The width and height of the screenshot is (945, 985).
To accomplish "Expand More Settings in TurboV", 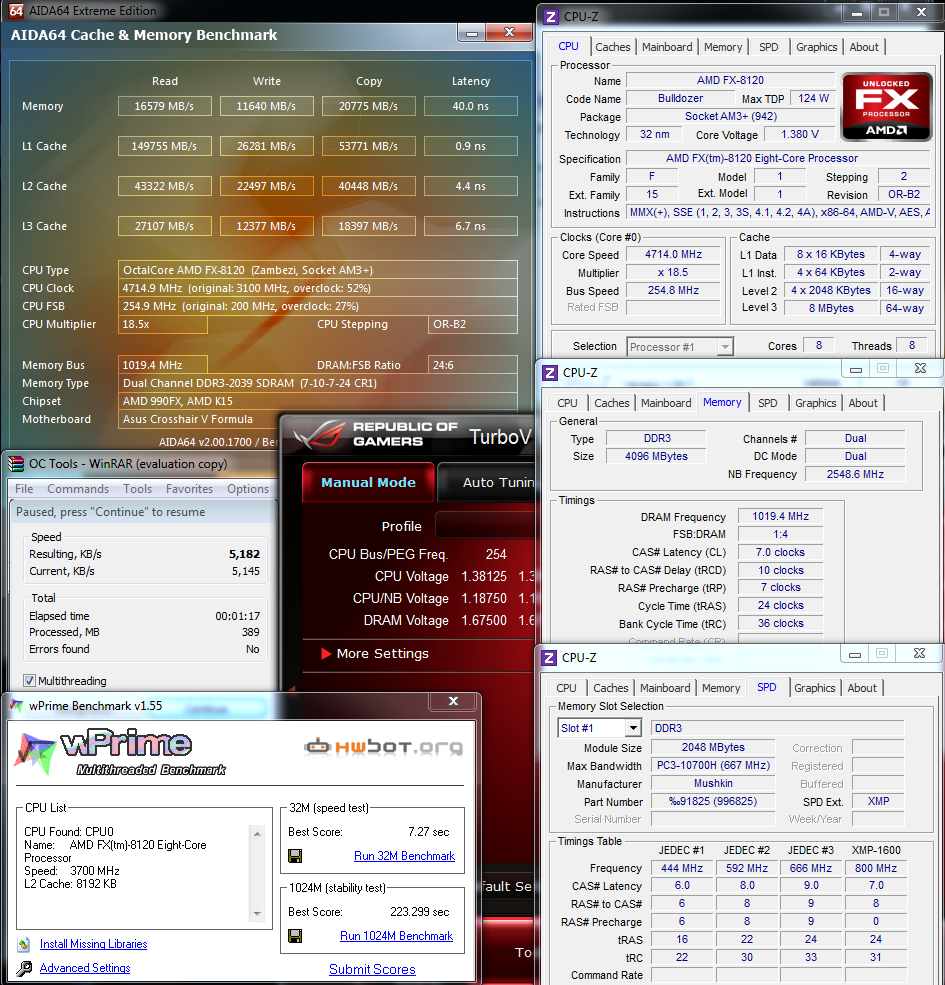I will (374, 653).
